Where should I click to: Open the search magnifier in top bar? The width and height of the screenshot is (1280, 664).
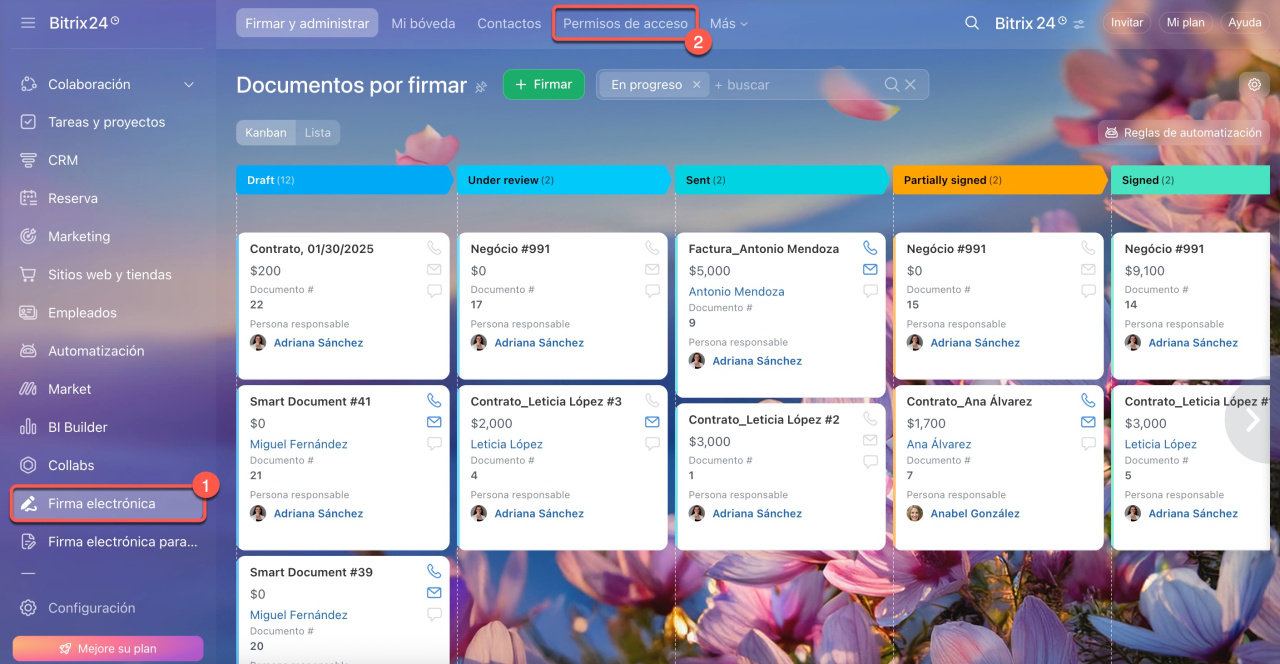pos(971,23)
